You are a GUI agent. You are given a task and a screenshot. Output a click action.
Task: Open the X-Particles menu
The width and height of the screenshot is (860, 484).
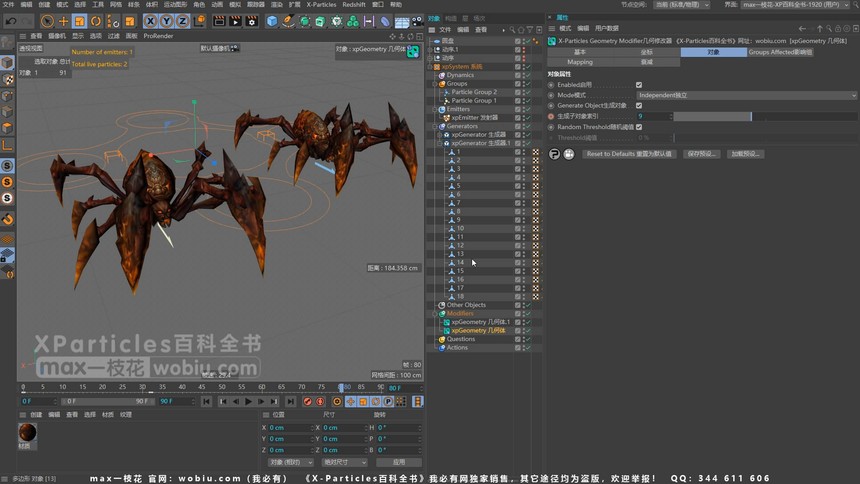[x=321, y=4]
